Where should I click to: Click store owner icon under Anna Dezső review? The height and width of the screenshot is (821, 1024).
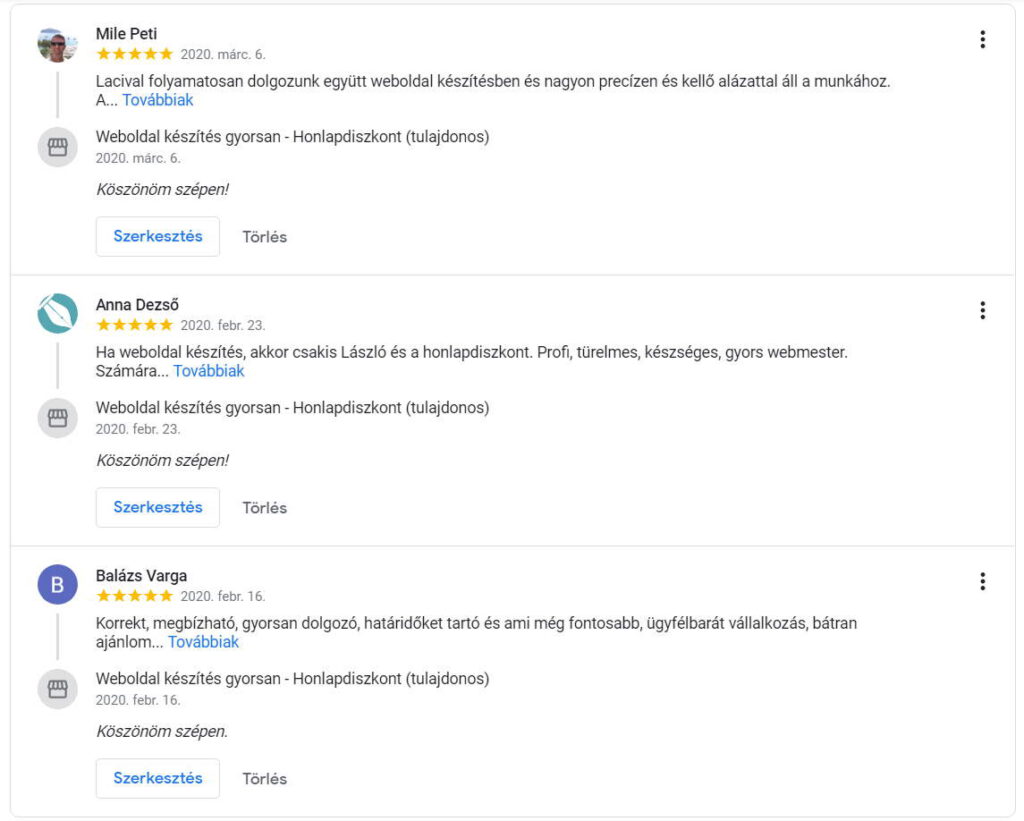(57, 418)
